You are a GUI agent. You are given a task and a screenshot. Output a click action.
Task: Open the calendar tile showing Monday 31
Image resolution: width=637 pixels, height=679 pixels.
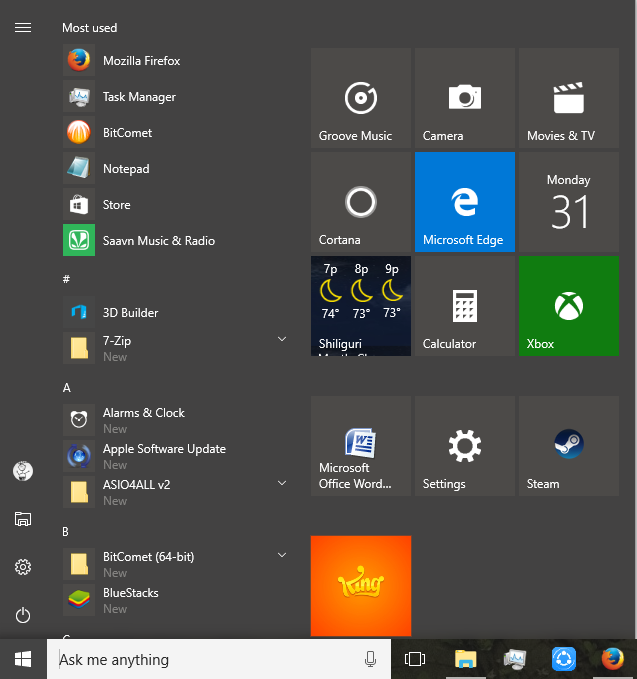(x=569, y=202)
